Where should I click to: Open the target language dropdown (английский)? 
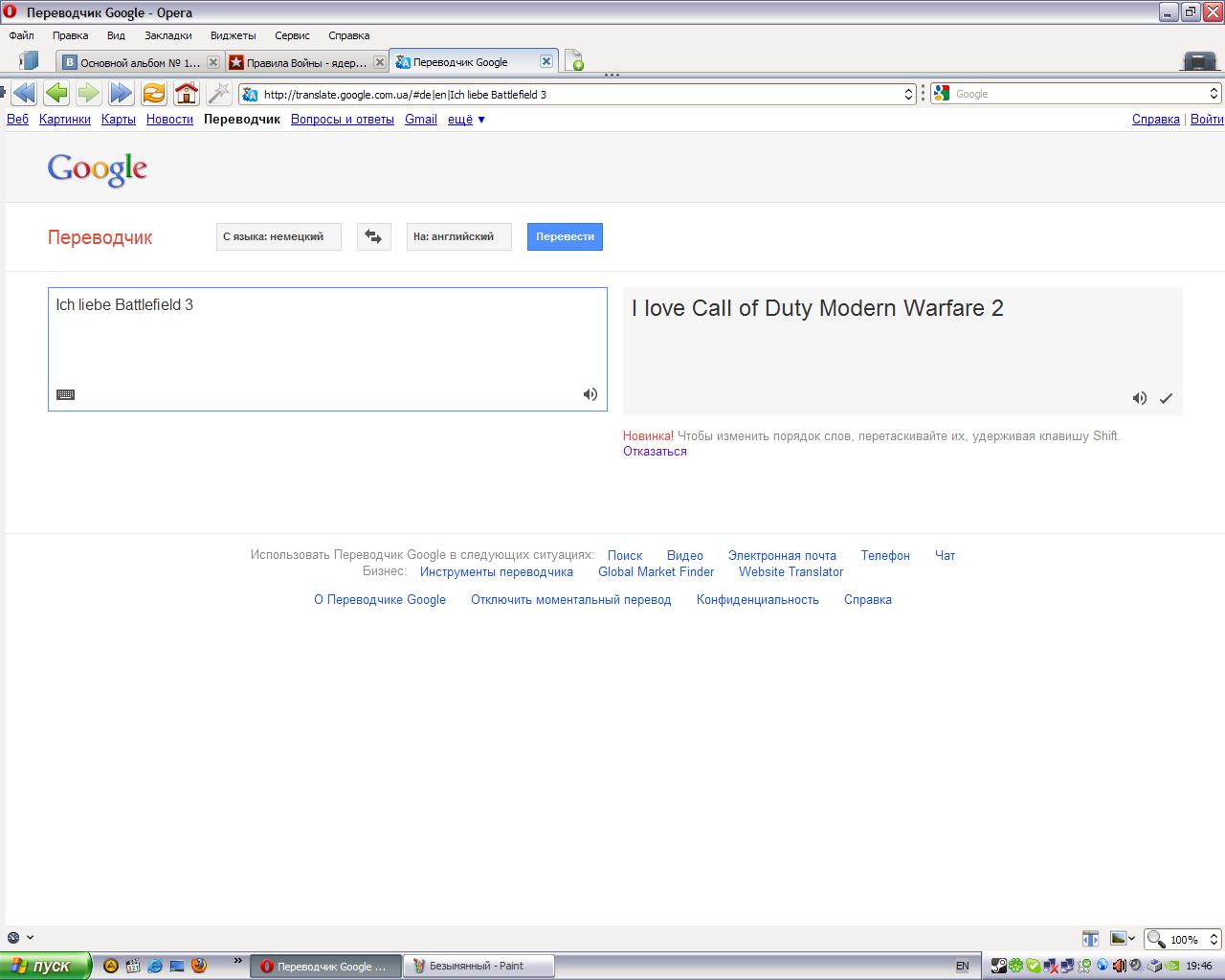[x=458, y=236]
